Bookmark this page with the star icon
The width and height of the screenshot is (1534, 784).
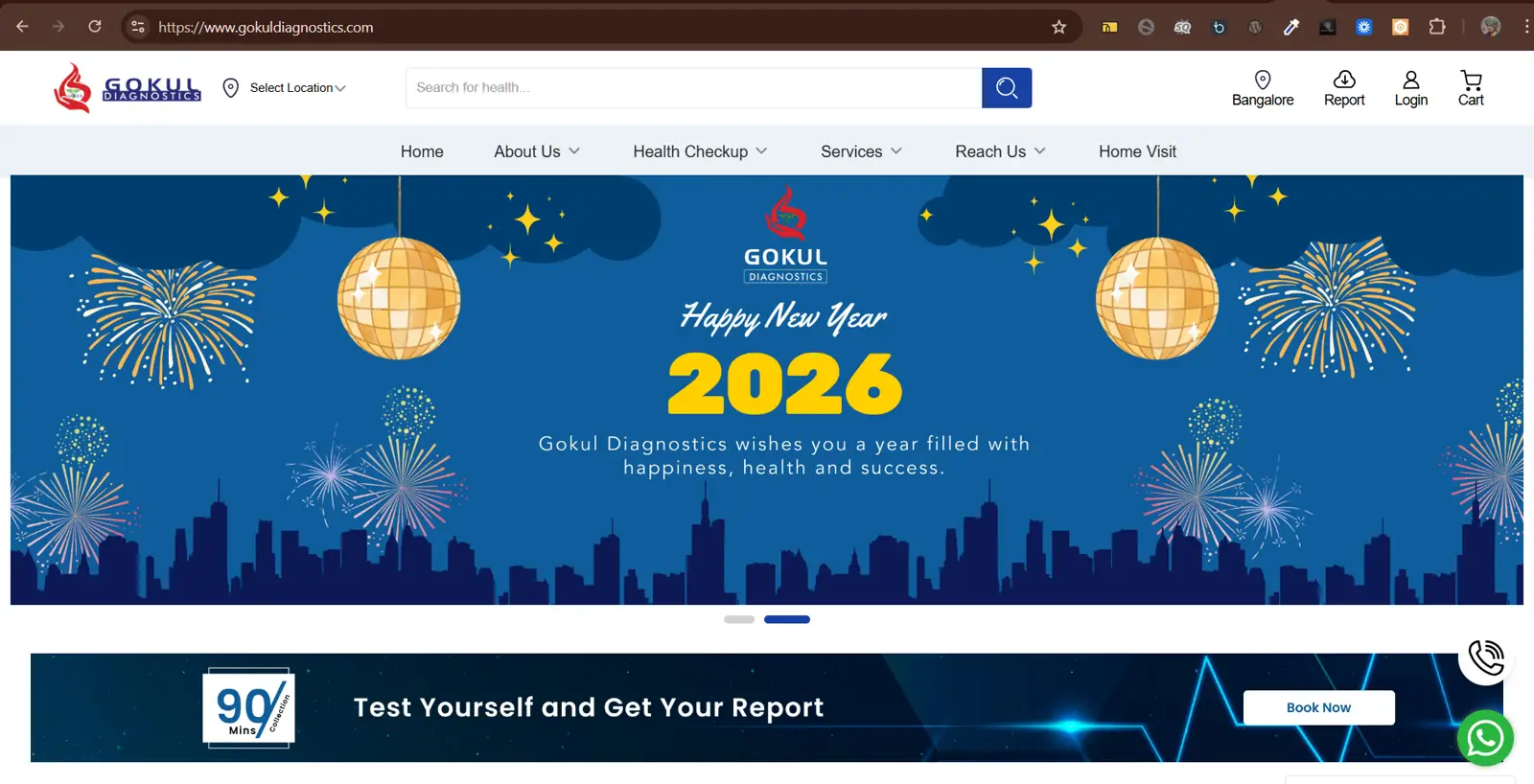point(1058,27)
